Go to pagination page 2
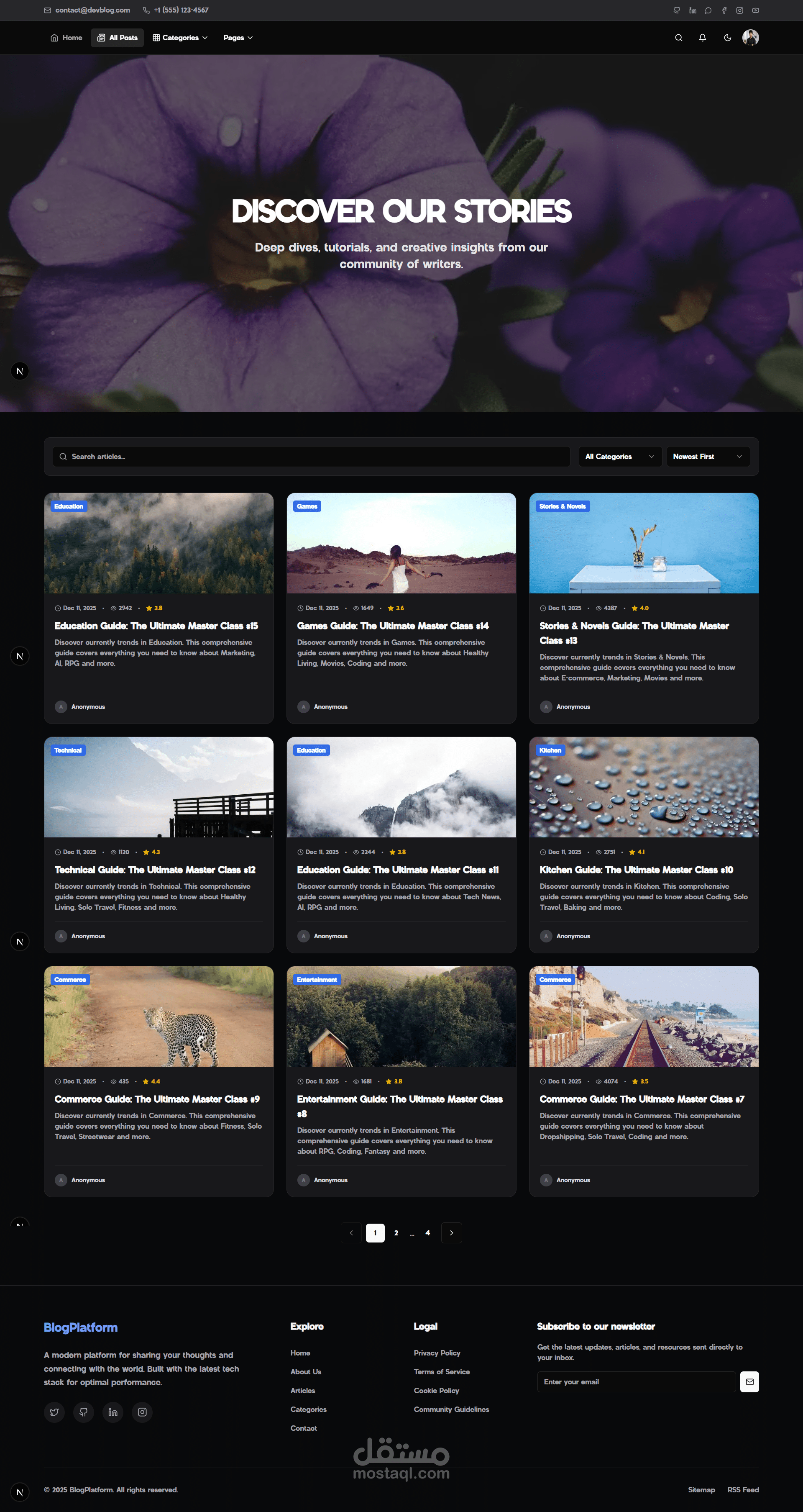803x1512 pixels. (396, 1232)
